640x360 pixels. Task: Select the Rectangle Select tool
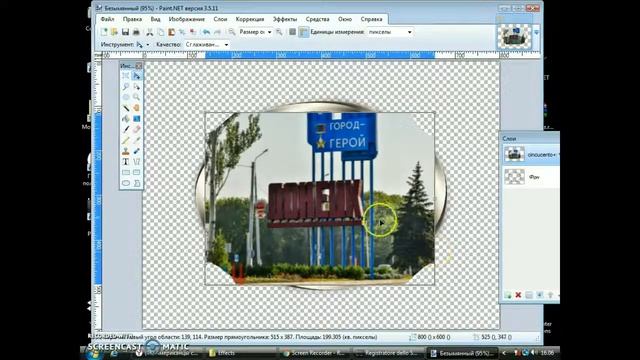tap(126, 76)
